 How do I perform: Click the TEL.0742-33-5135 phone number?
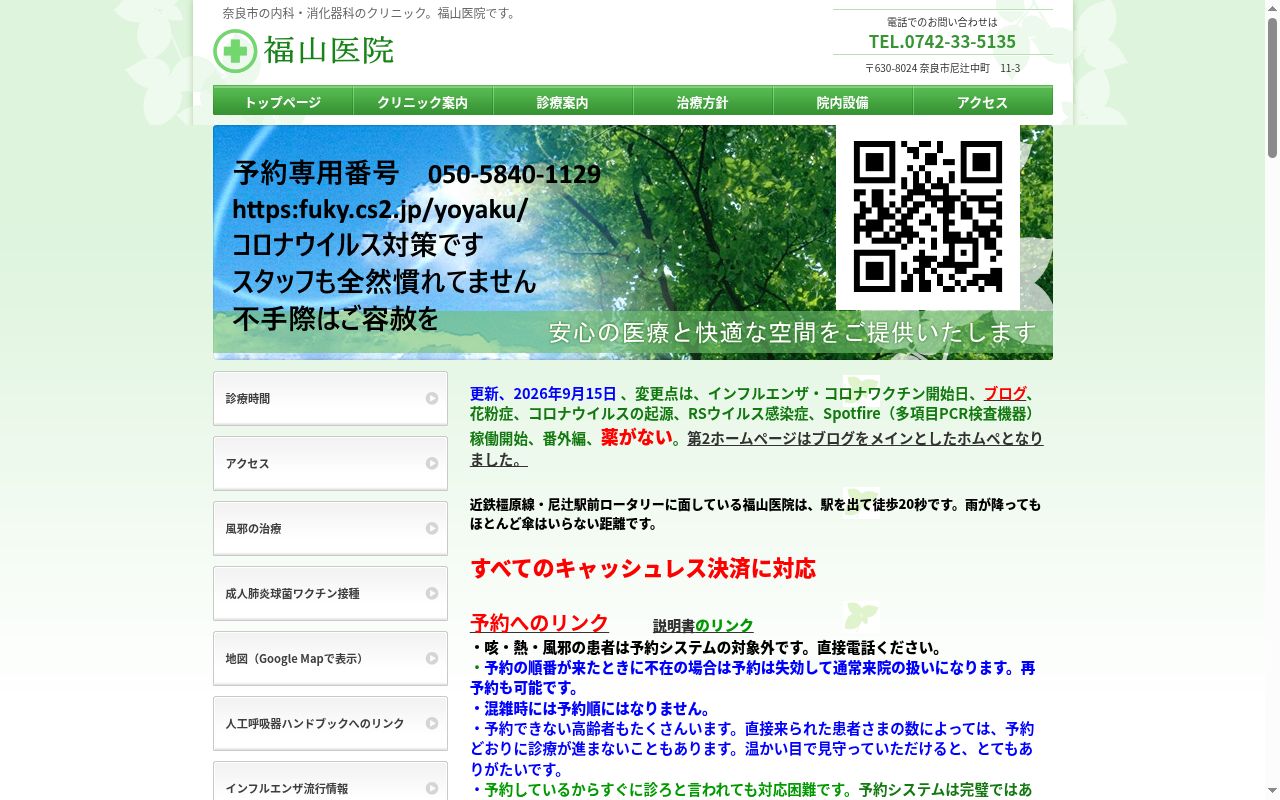click(942, 41)
